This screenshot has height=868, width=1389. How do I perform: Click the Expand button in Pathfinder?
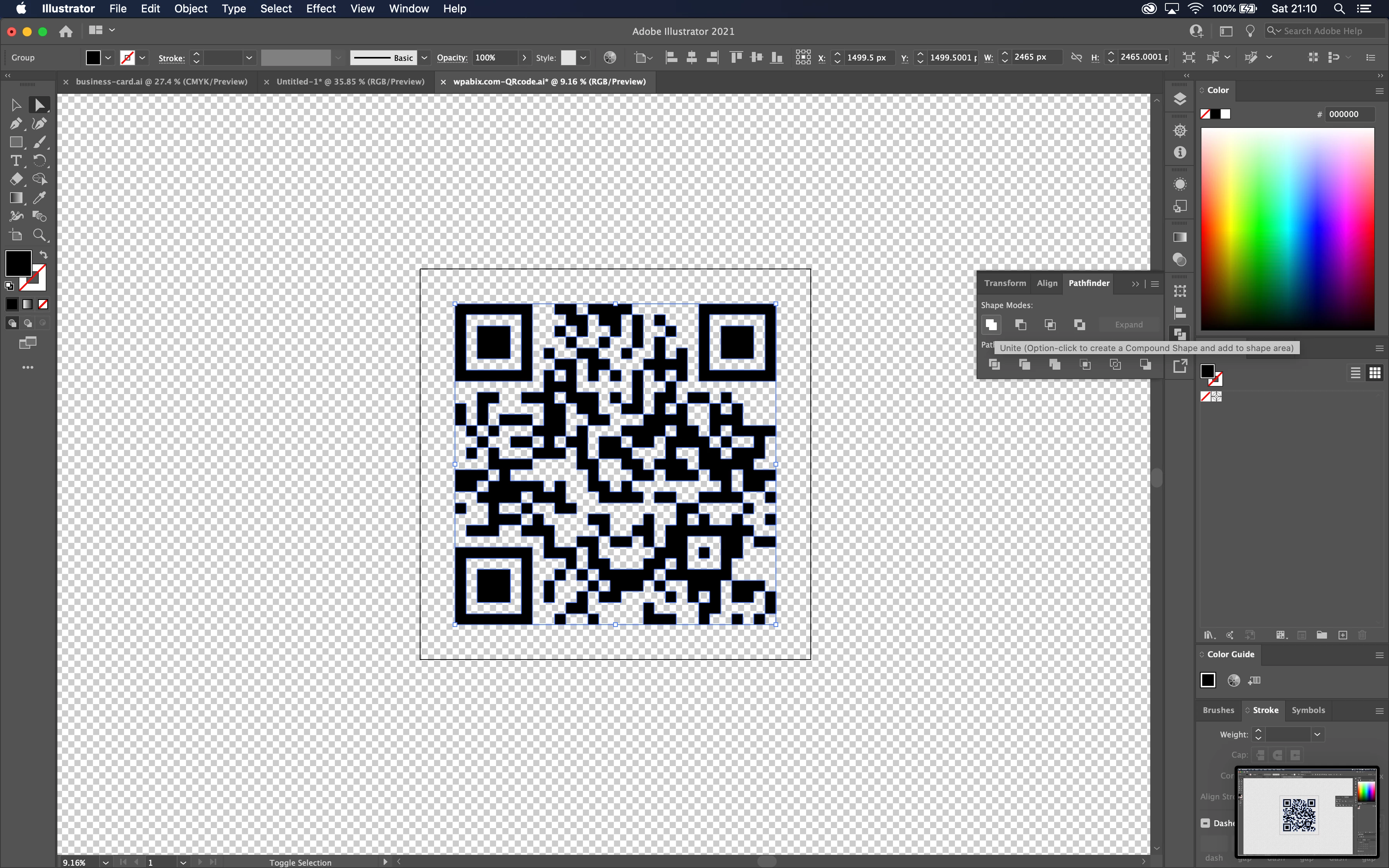click(1129, 325)
